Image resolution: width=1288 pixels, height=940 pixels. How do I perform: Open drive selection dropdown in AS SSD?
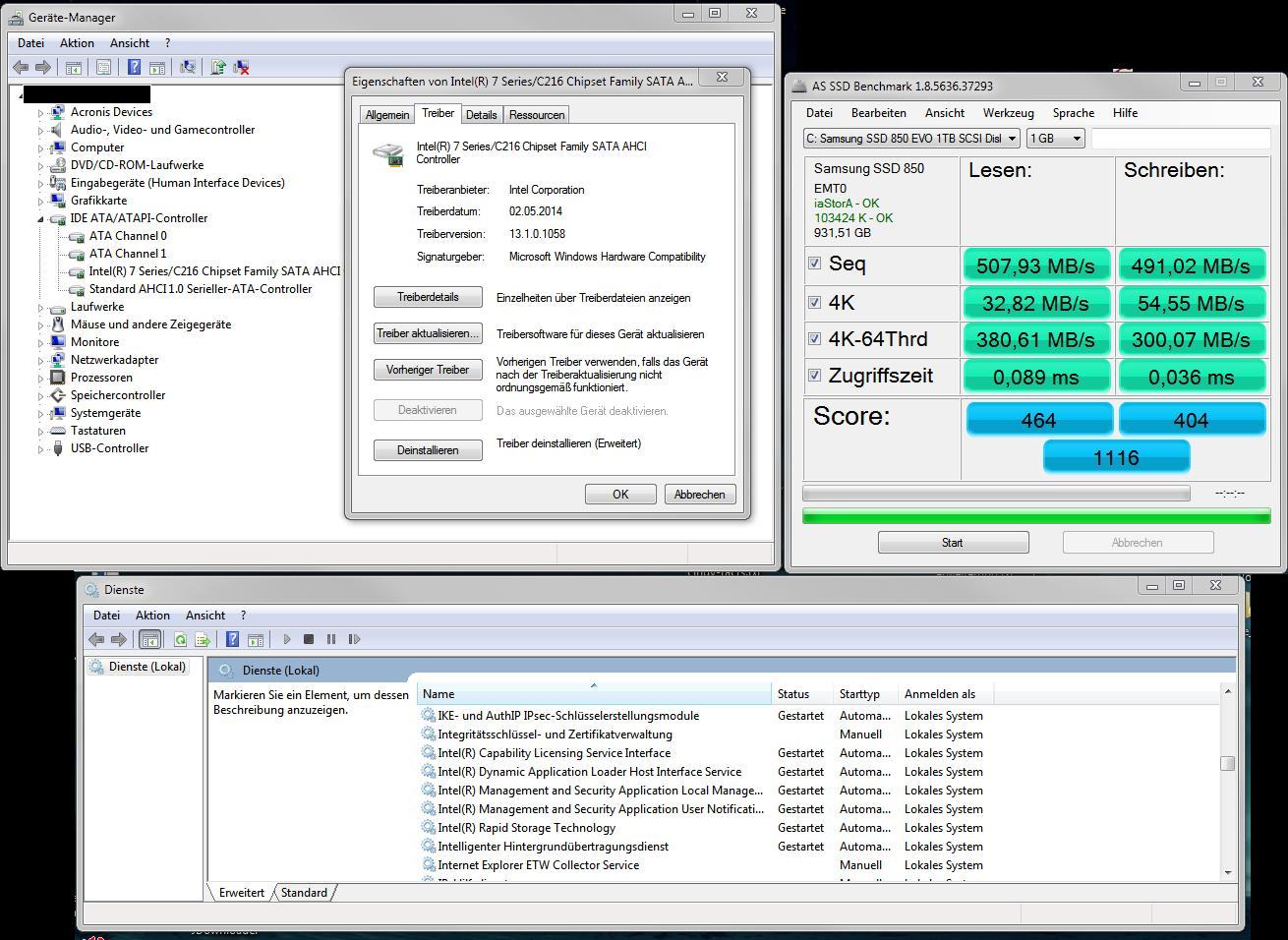911,139
